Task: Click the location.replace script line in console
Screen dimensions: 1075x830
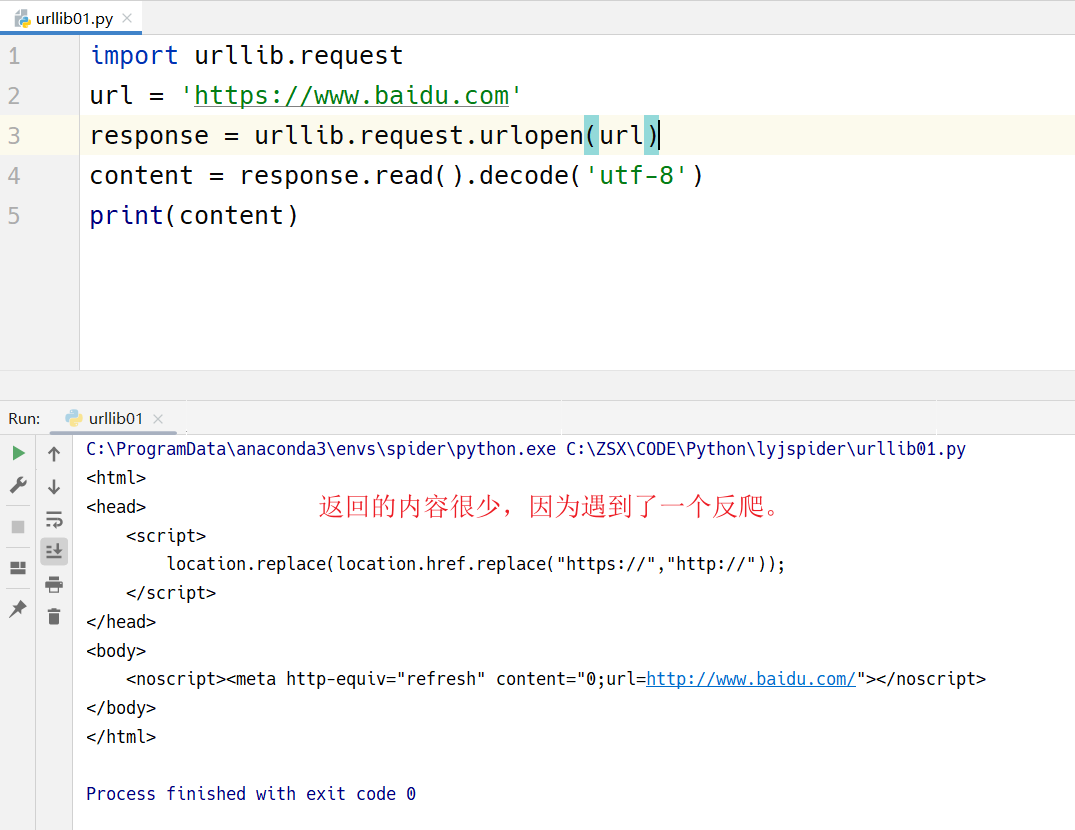Action: click(476, 563)
